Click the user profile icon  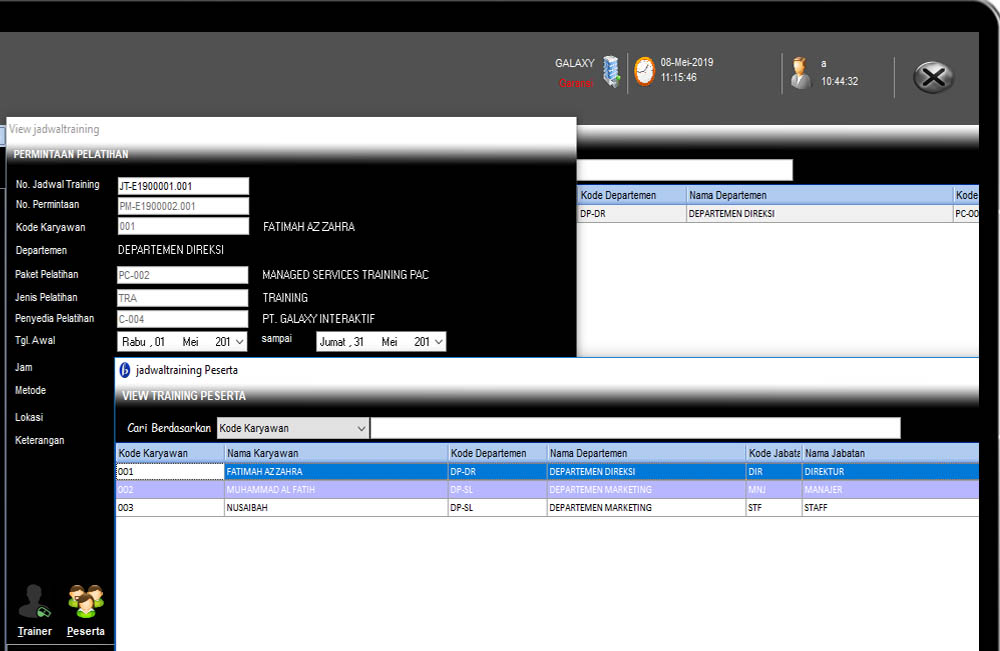coord(800,72)
